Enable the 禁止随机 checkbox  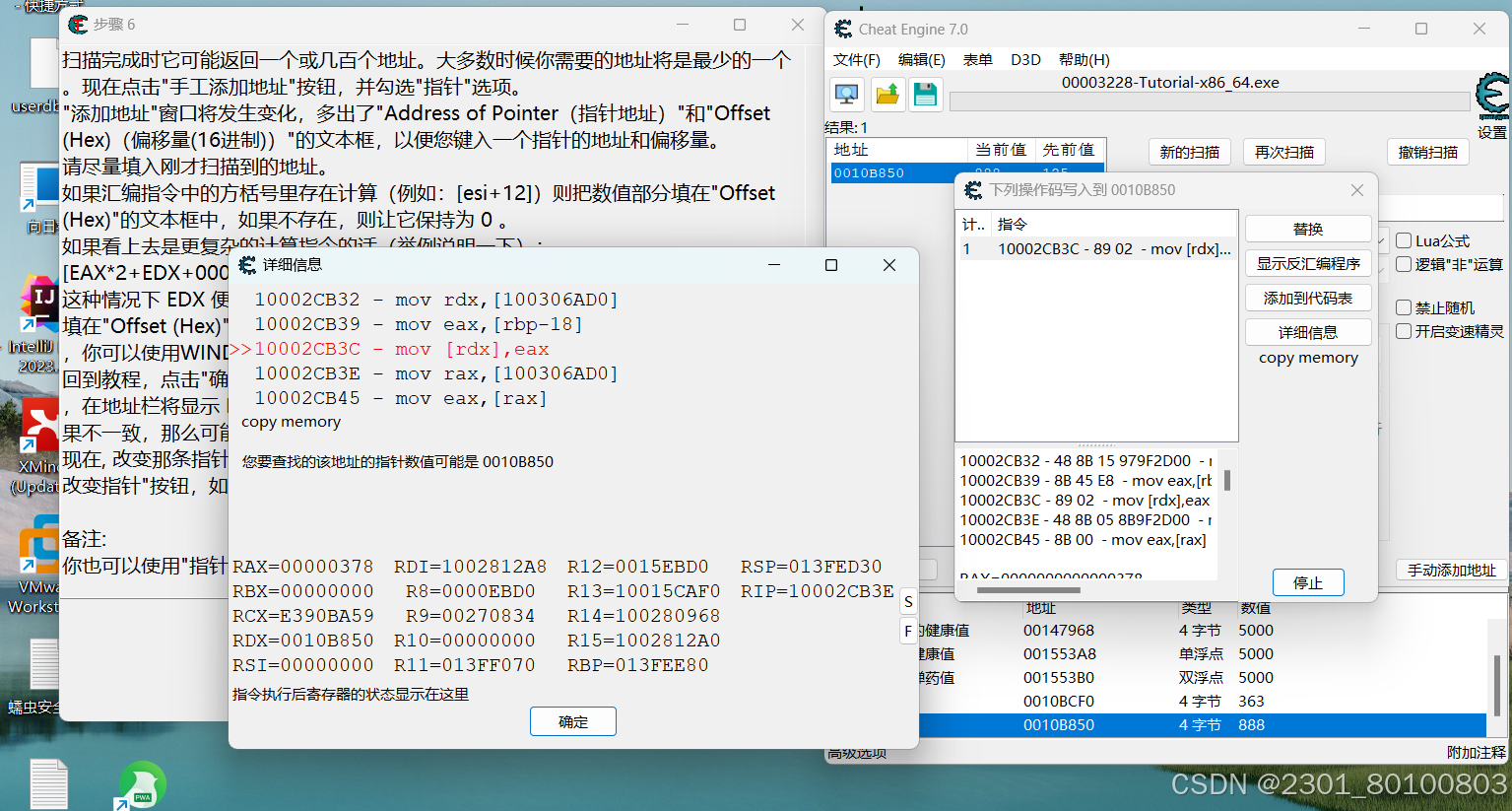1404,307
